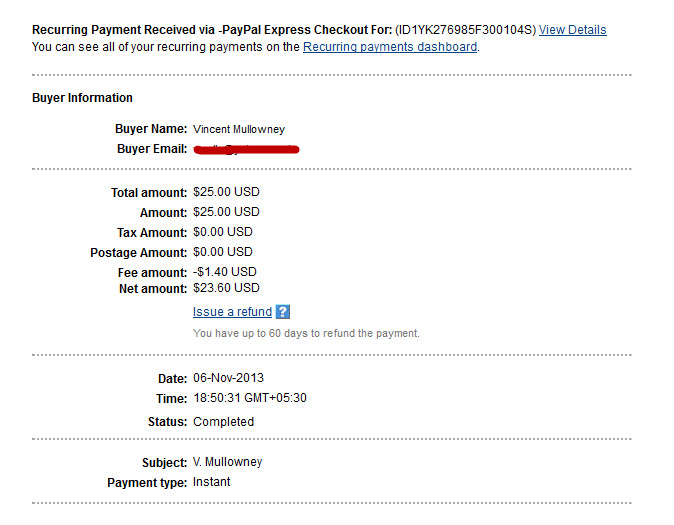Open the View Details link
The image size is (674, 525).
coord(573,30)
